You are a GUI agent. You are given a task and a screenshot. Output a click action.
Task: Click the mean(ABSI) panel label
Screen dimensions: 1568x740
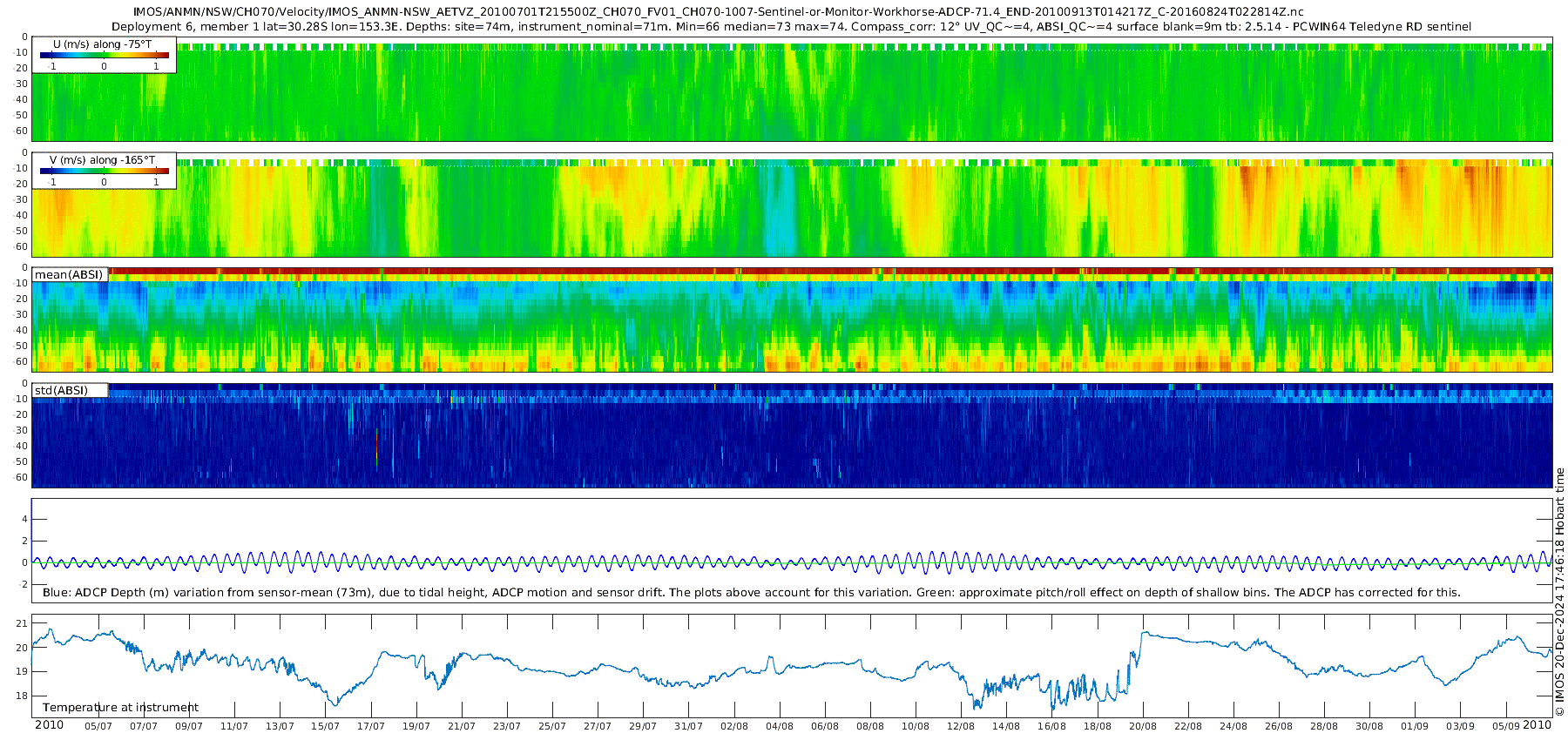(69, 275)
